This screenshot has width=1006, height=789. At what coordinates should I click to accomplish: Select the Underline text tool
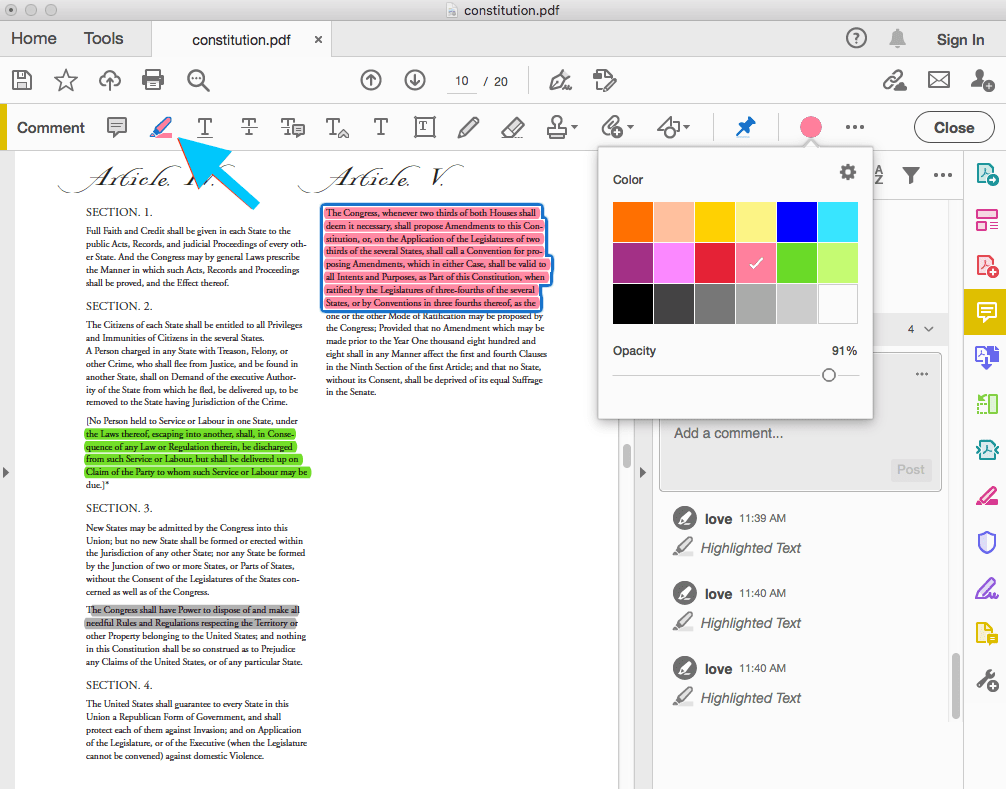[204, 127]
